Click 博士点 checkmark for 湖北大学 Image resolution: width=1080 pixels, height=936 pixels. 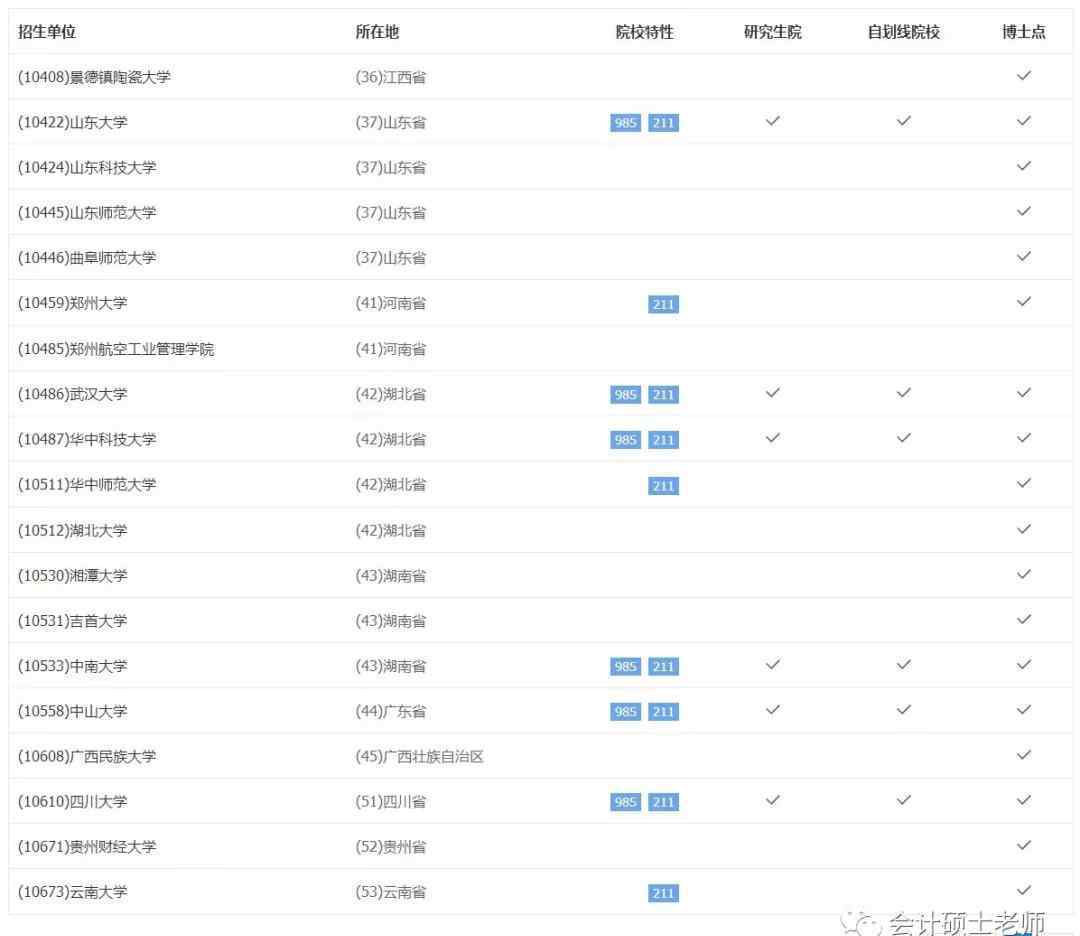pyautogui.click(x=1024, y=529)
